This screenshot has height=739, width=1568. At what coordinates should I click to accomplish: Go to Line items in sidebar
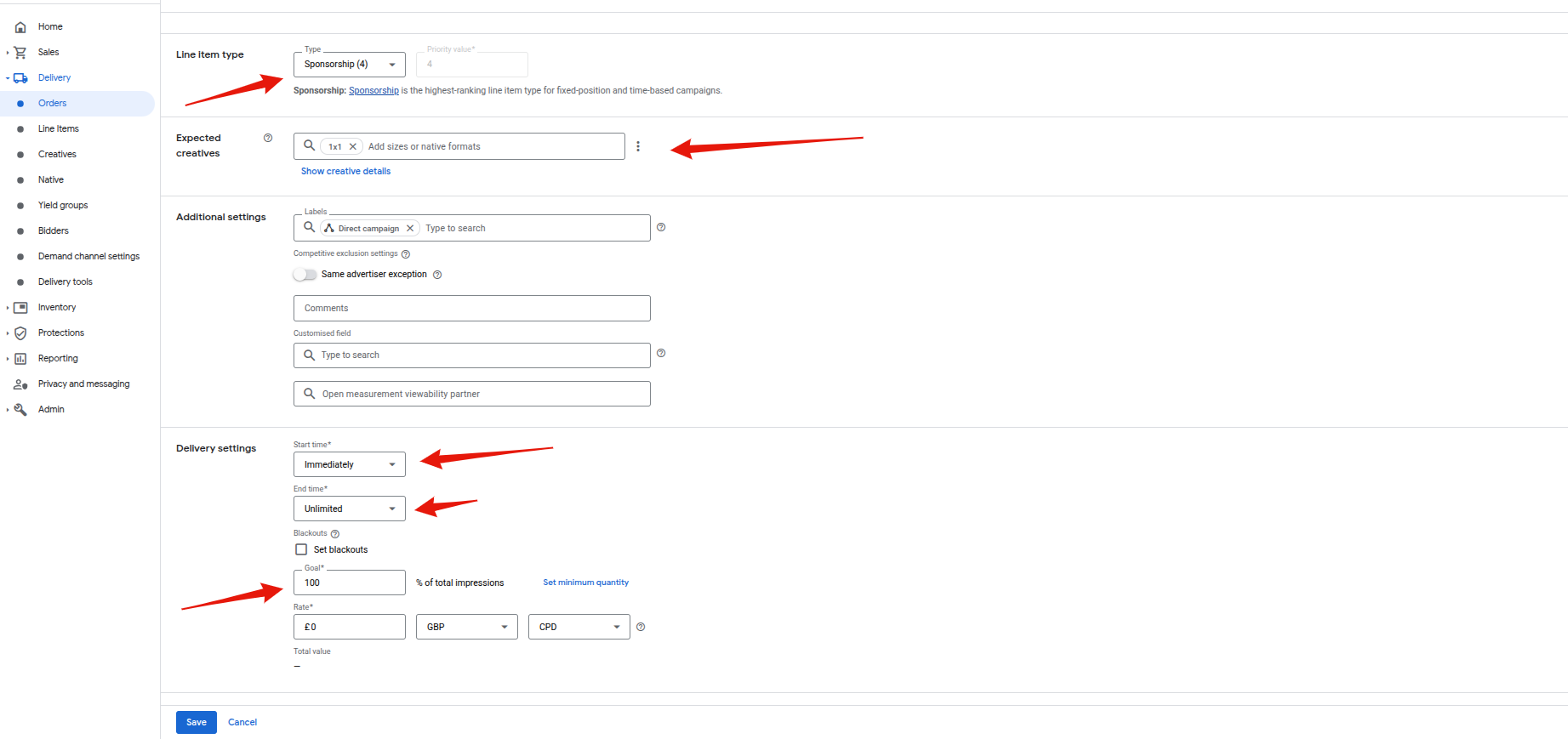point(58,129)
